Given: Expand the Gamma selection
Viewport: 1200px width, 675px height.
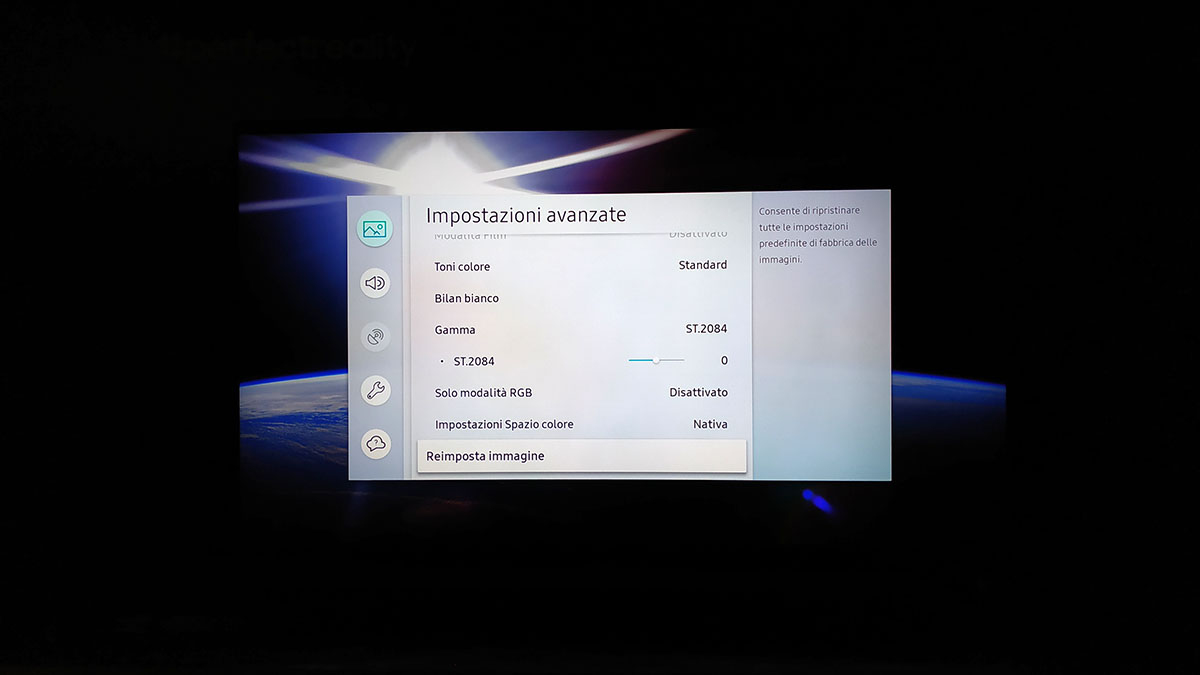Looking at the screenshot, I should (455, 330).
